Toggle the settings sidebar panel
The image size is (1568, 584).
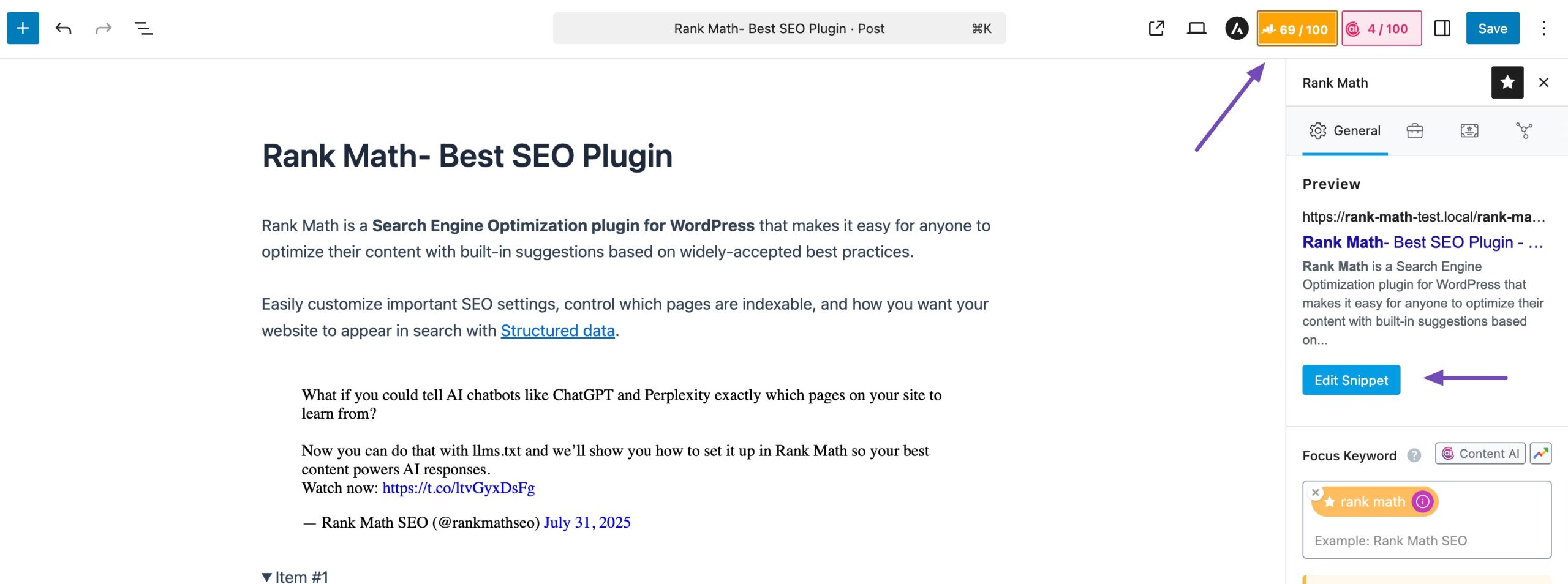(x=1442, y=28)
